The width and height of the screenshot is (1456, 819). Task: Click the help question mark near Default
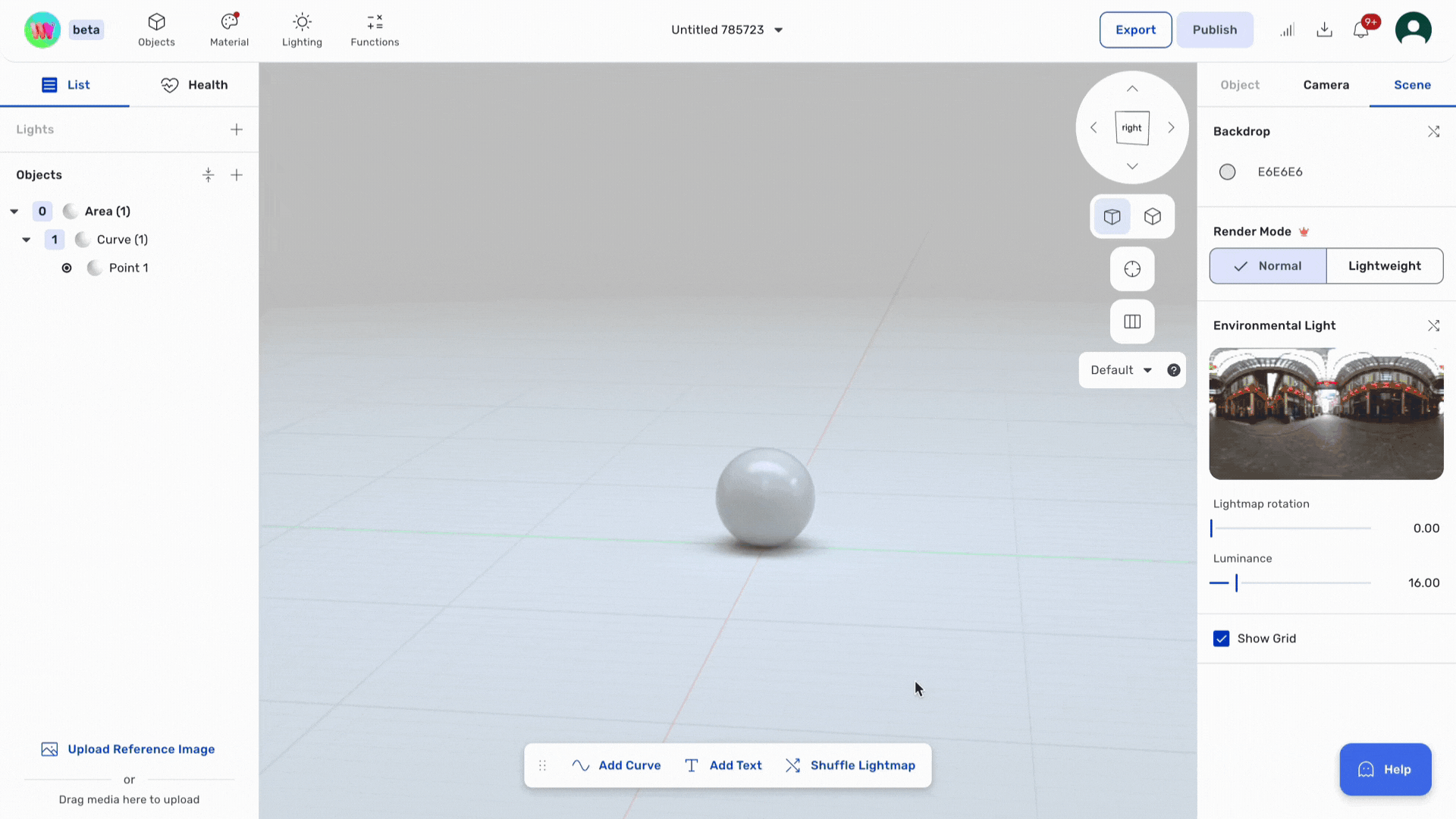pos(1174,370)
